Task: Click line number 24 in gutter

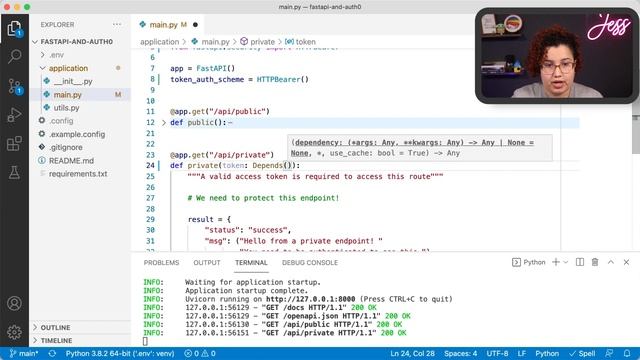Action: (150, 165)
